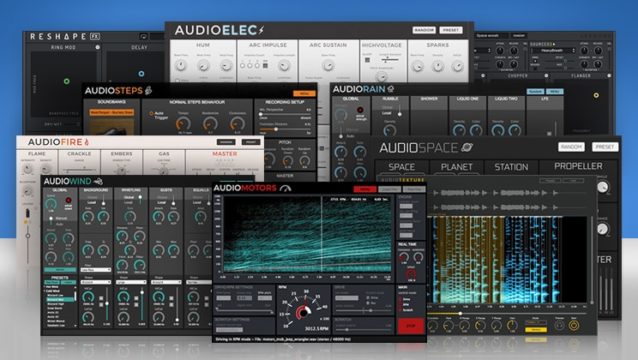Click PRESET button in AudioSpace
The image size is (638, 360).
(605, 147)
